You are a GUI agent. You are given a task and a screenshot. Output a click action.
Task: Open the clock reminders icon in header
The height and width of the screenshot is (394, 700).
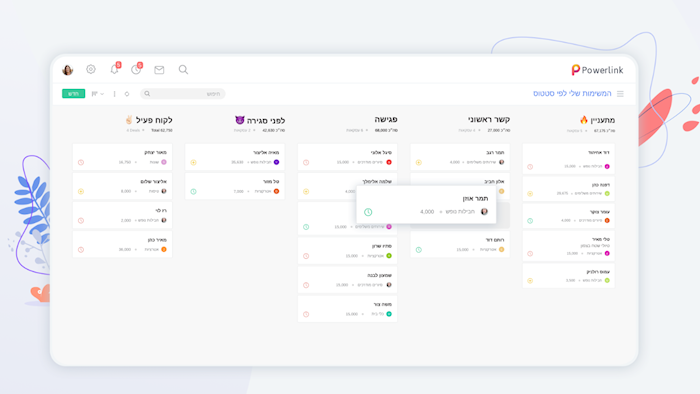136,70
